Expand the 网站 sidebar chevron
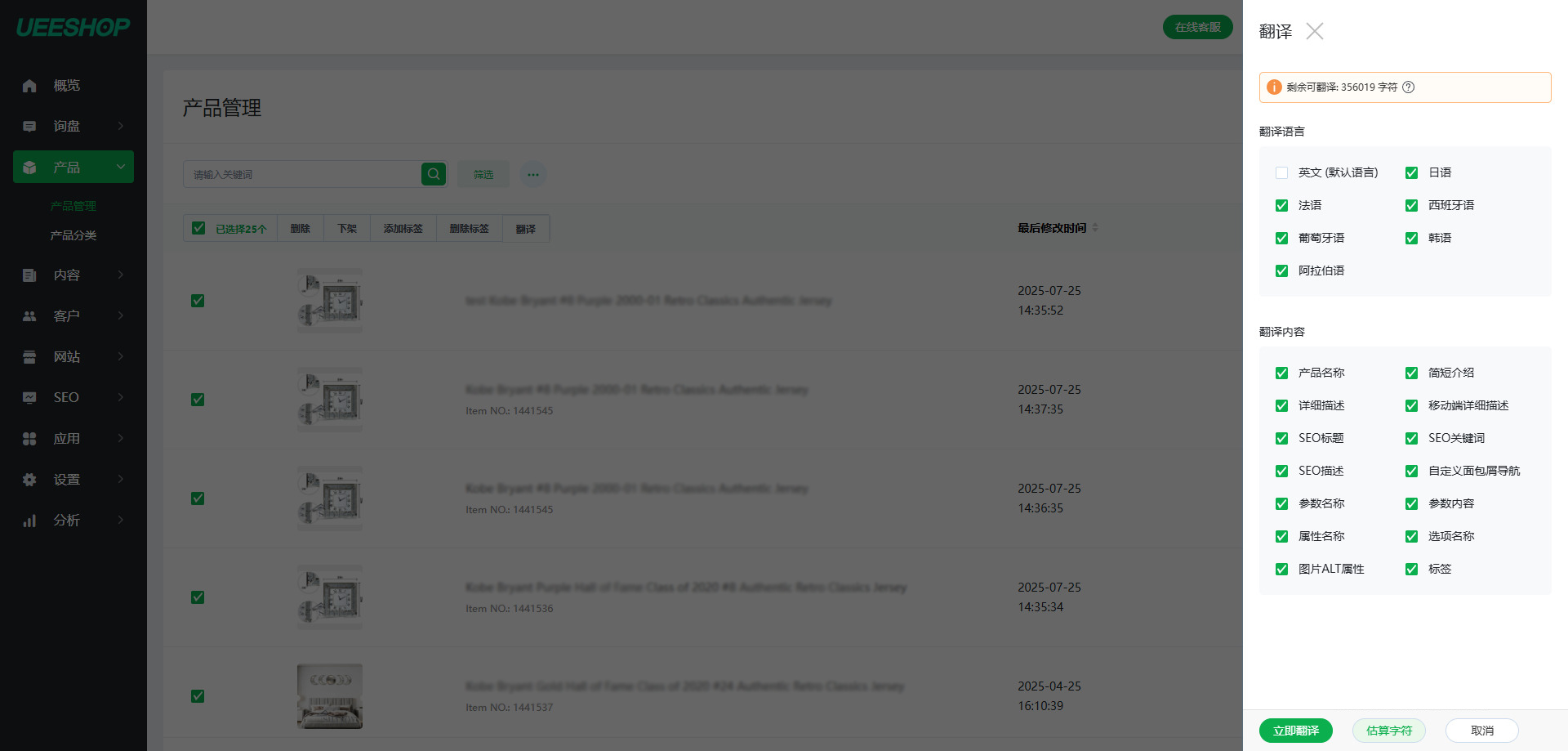Screen dimensions: 1568x751 click(120, 356)
